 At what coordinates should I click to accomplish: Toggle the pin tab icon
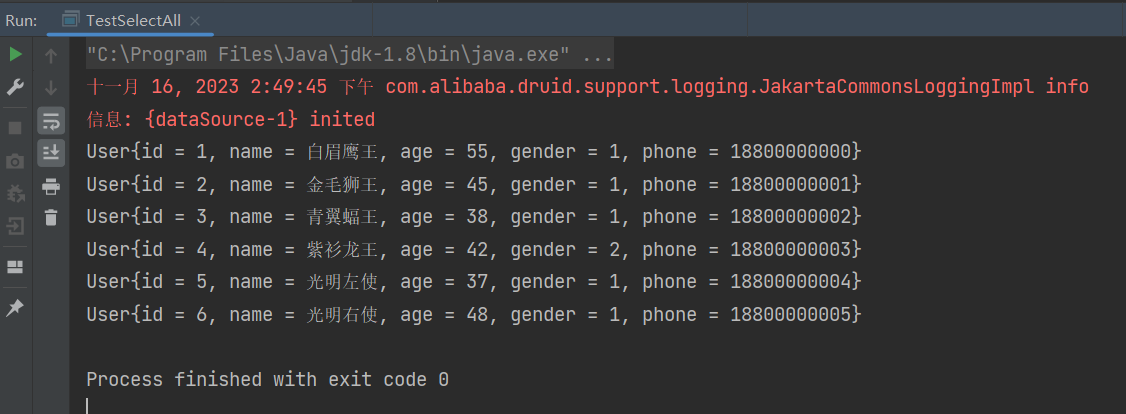[15, 308]
